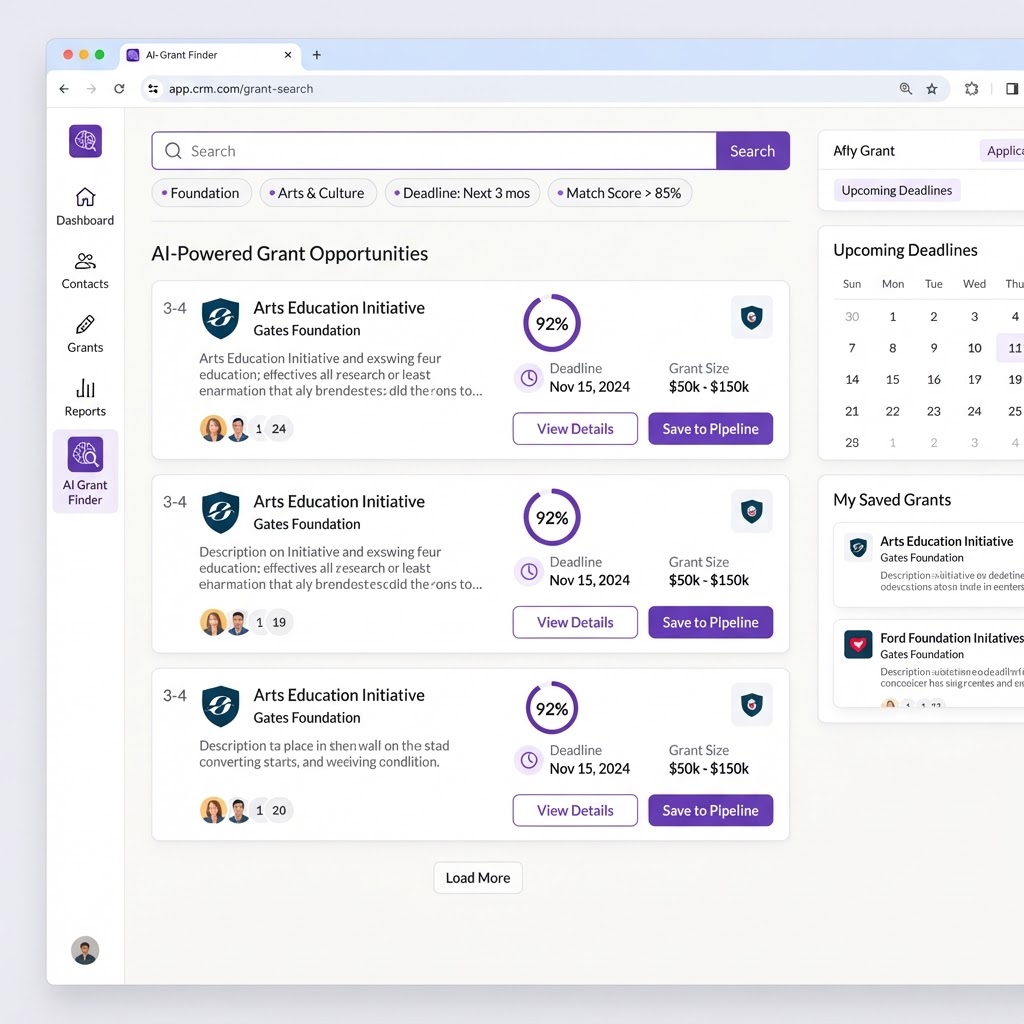1024x1024 pixels.
Task: Click the Gates Foundation logo on third grant card
Action: (x=220, y=706)
